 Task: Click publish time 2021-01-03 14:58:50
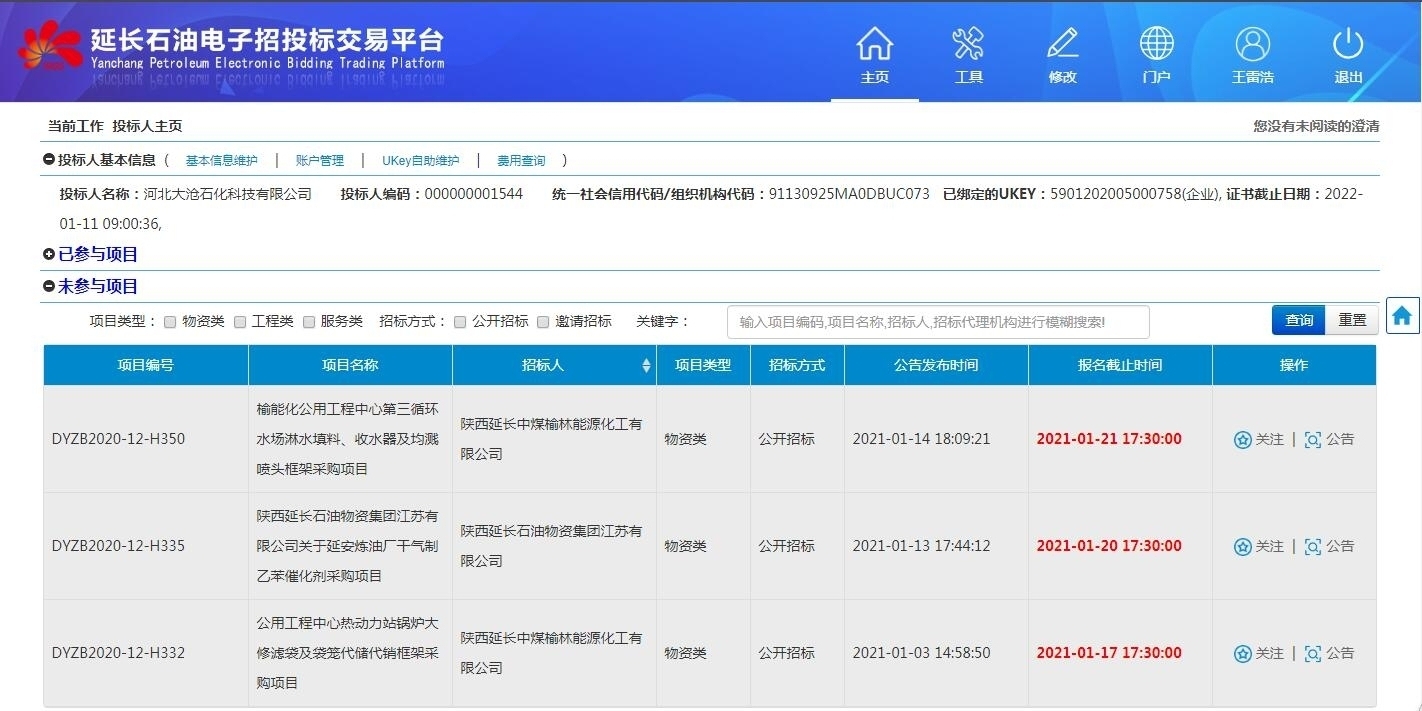click(x=921, y=653)
